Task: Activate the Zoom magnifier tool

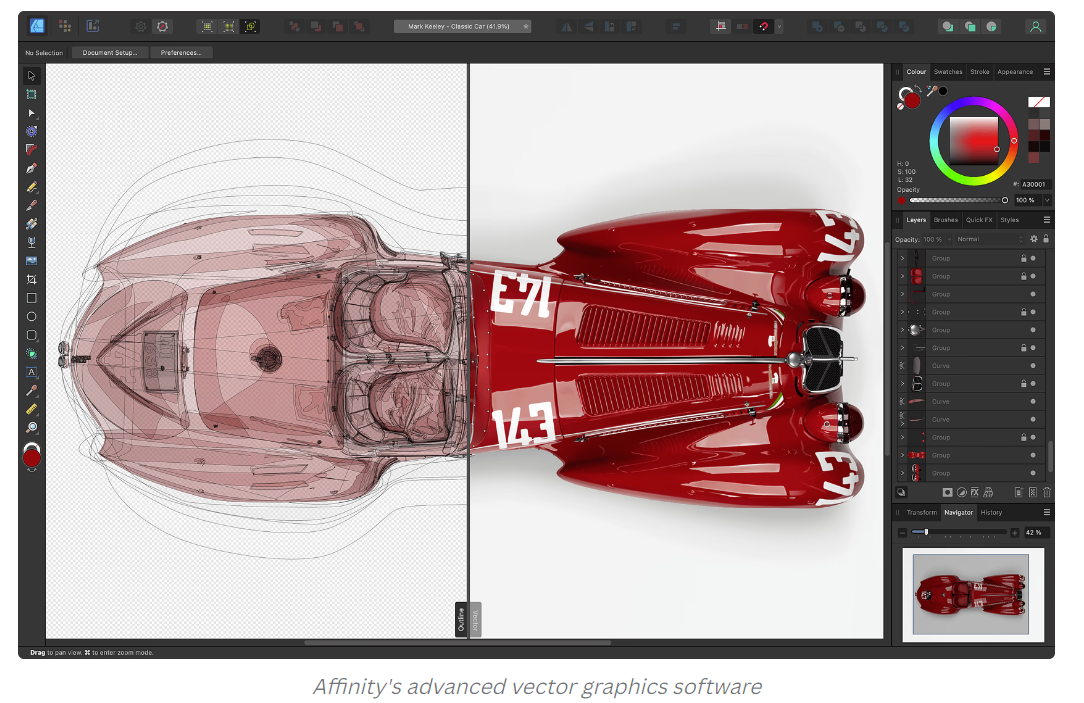Action: tap(32, 427)
